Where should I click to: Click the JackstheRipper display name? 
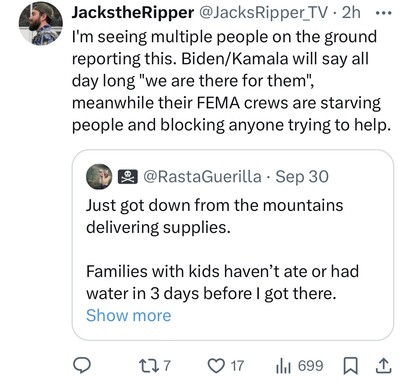point(133,13)
